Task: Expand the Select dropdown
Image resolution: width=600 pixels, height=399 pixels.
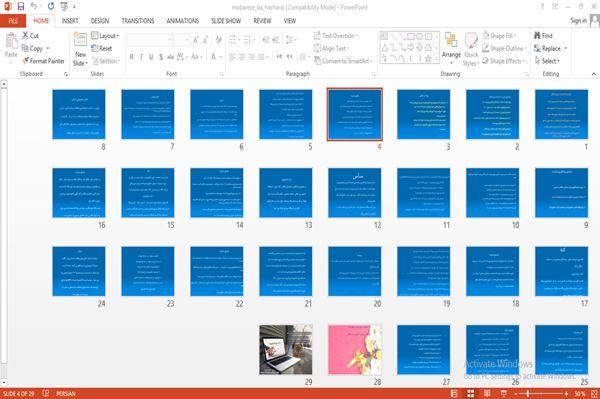Action: point(548,61)
